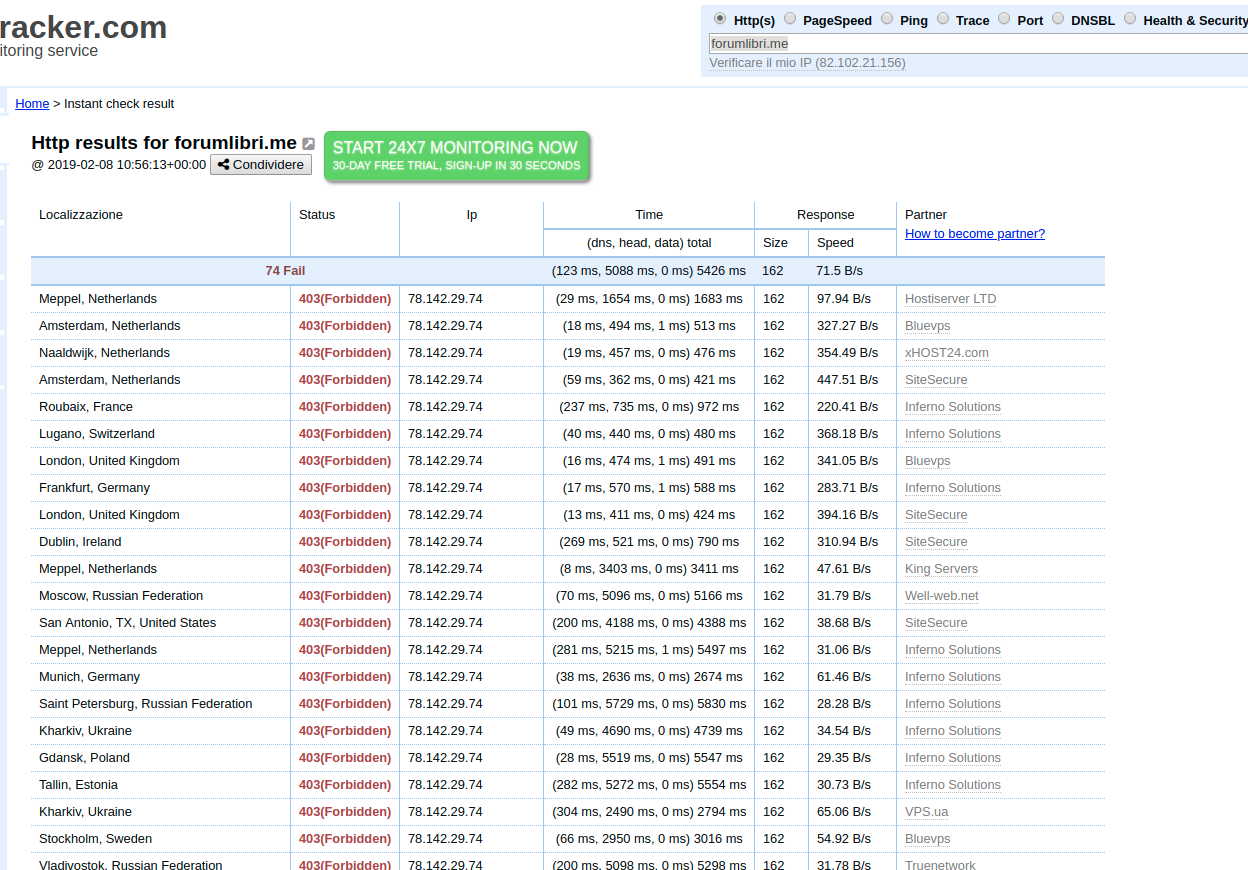Open Inferno Solutions link in Gdansk row

click(953, 758)
